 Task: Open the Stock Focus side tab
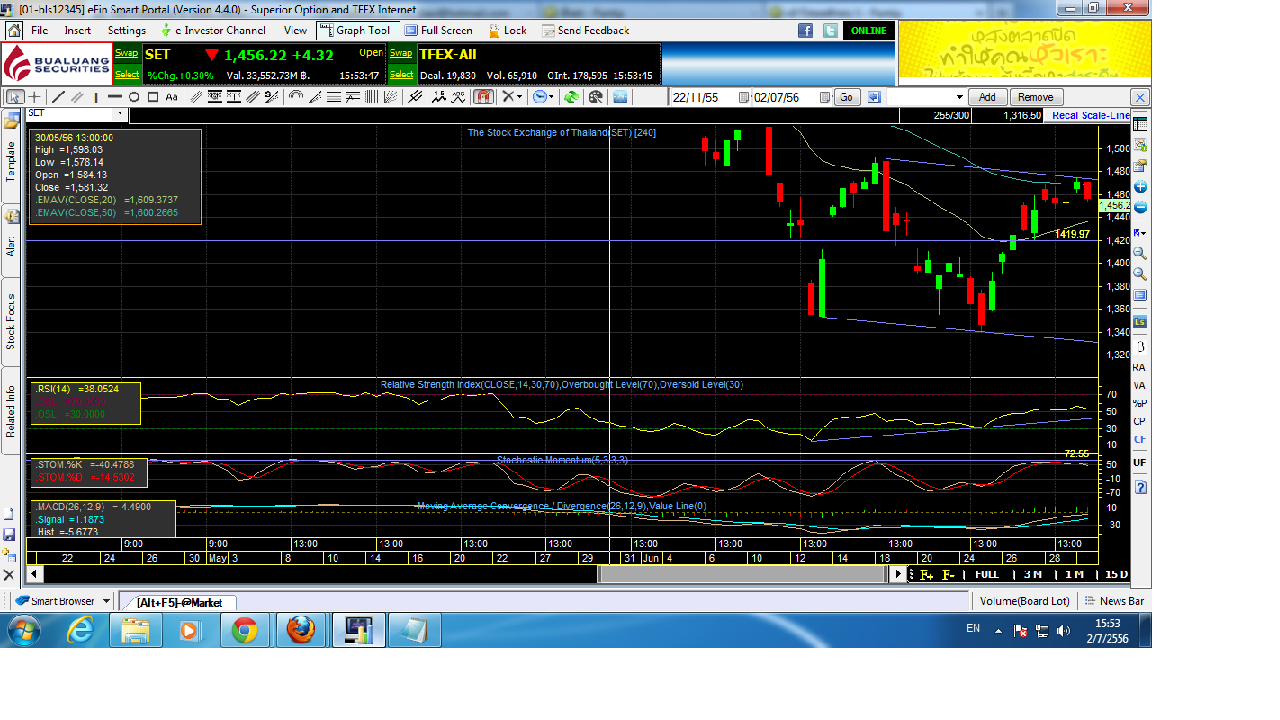point(11,322)
